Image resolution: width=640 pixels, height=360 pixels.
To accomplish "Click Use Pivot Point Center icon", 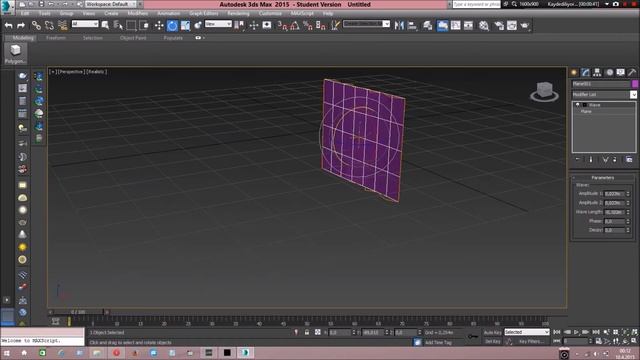I will tap(239, 25).
